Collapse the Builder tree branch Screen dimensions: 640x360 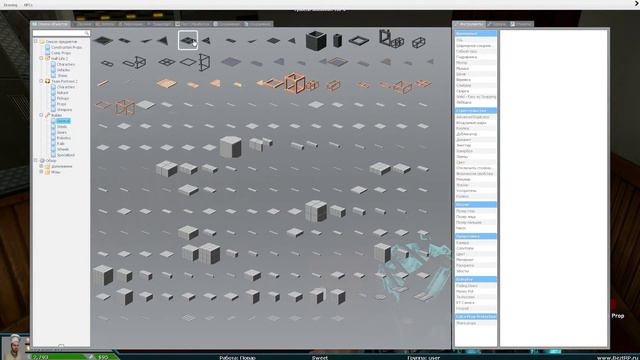(x=41, y=115)
